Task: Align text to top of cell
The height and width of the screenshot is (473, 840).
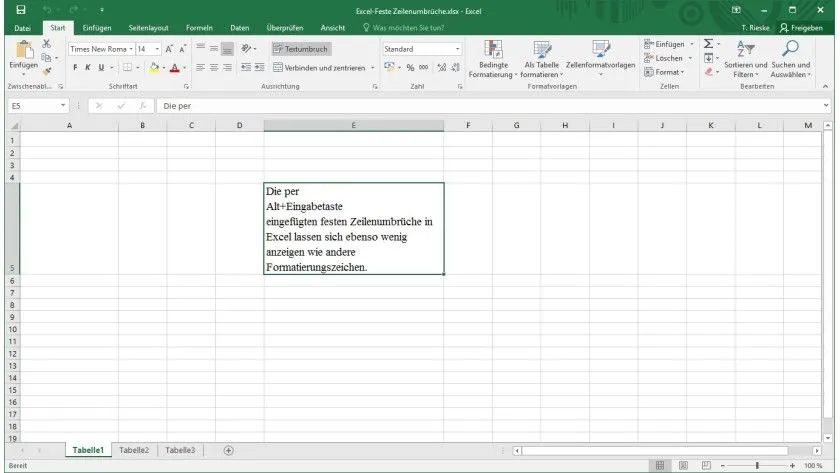Action: [200, 49]
